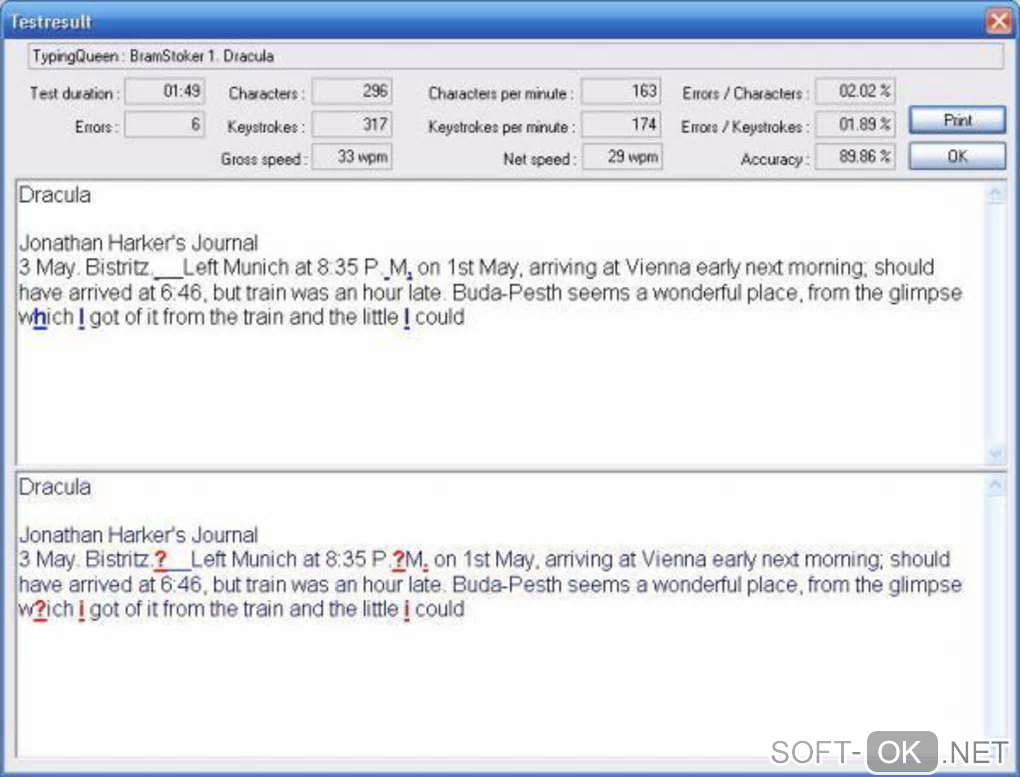
Task: Click blue highlighted 'h' in 'which' upper pane
Action: (x=40, y=318)
